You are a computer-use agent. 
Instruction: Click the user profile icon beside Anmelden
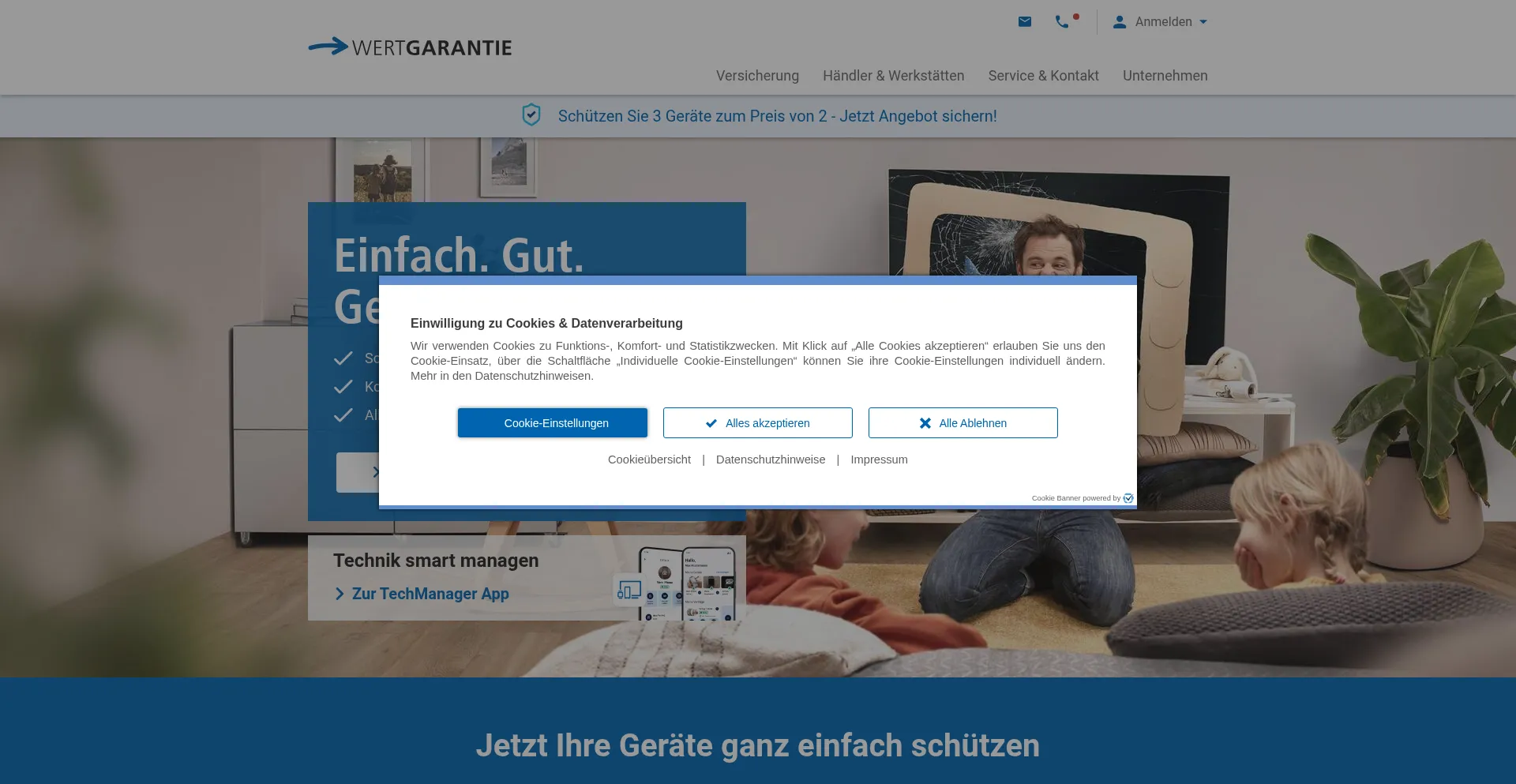pos(1120,22)
